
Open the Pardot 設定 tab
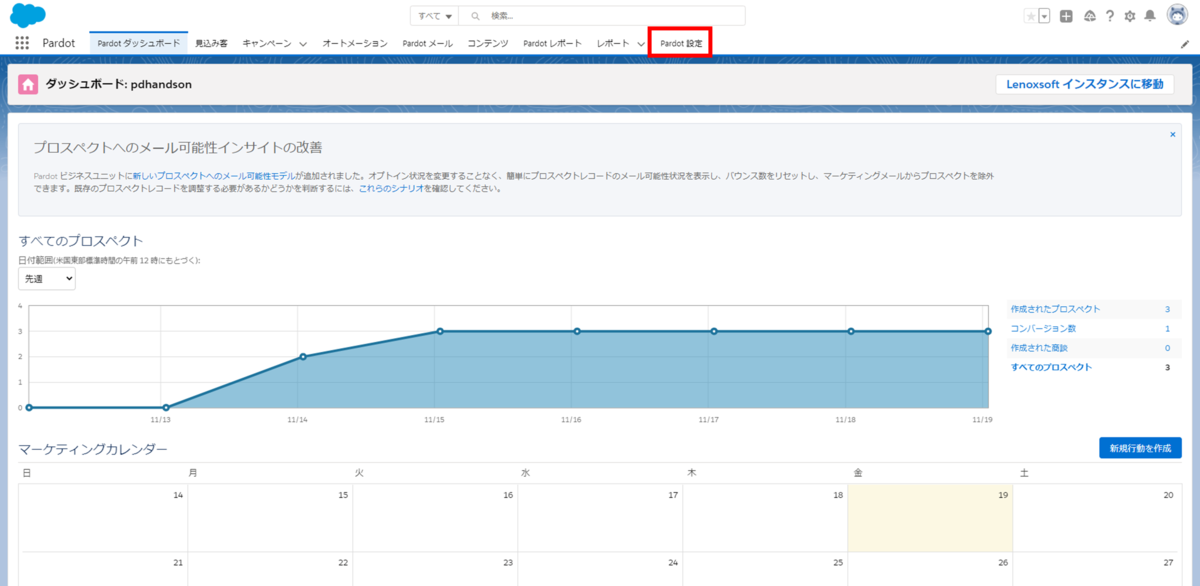click(x=681, y=44)
